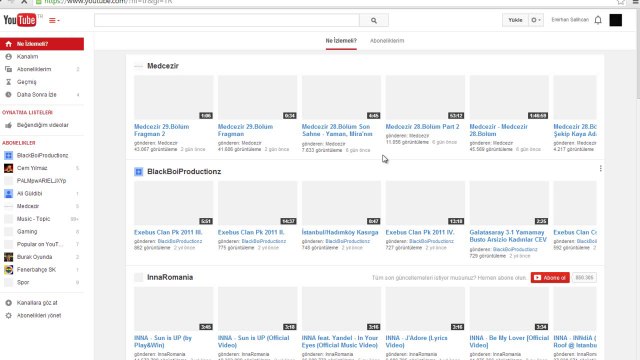Click the Abonelikleri yönet gear icon
The image size is (640, 360).
pyautogui.click(x=8, y=316)
